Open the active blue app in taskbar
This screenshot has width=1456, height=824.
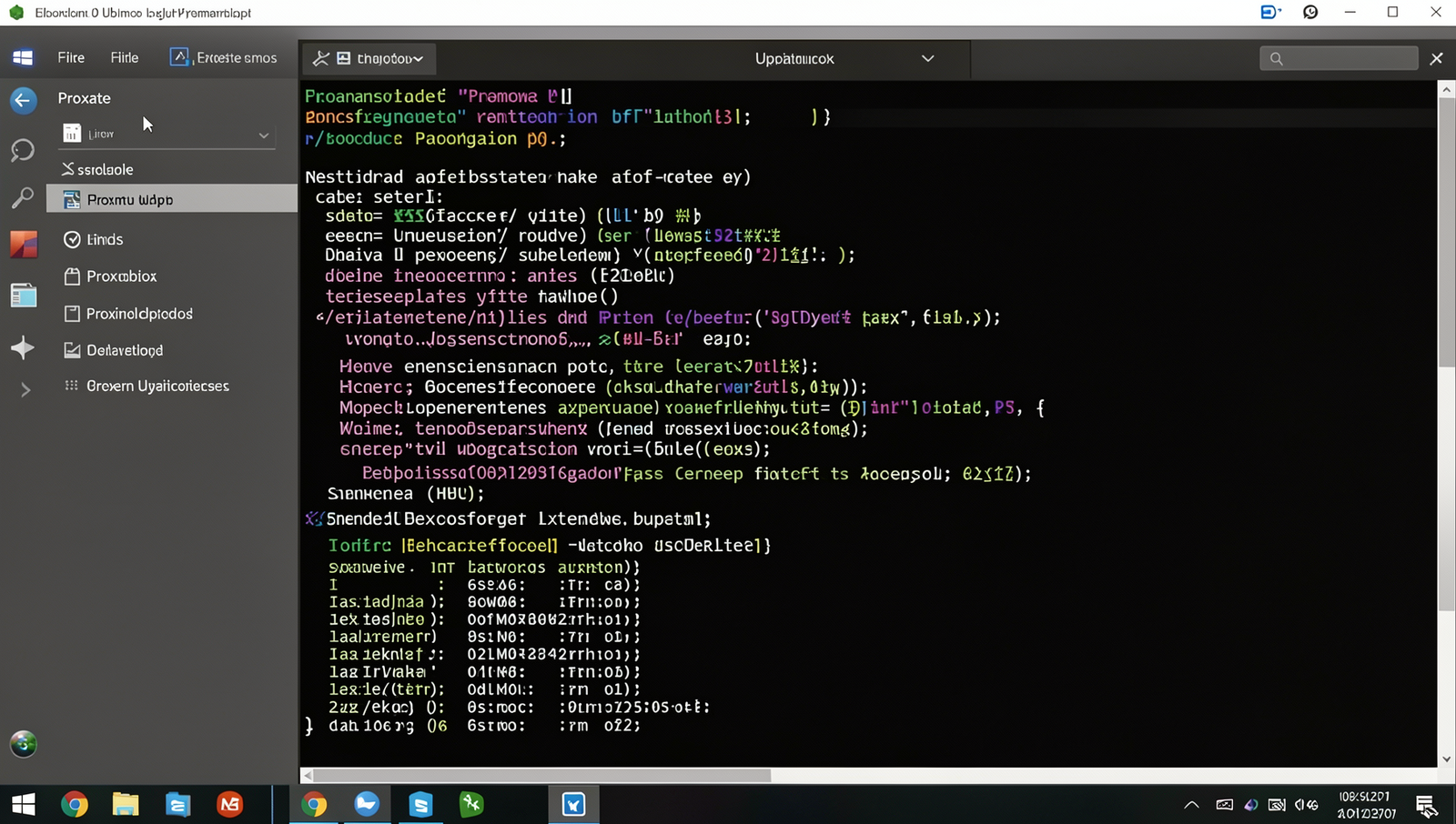(x=574, y=805)
